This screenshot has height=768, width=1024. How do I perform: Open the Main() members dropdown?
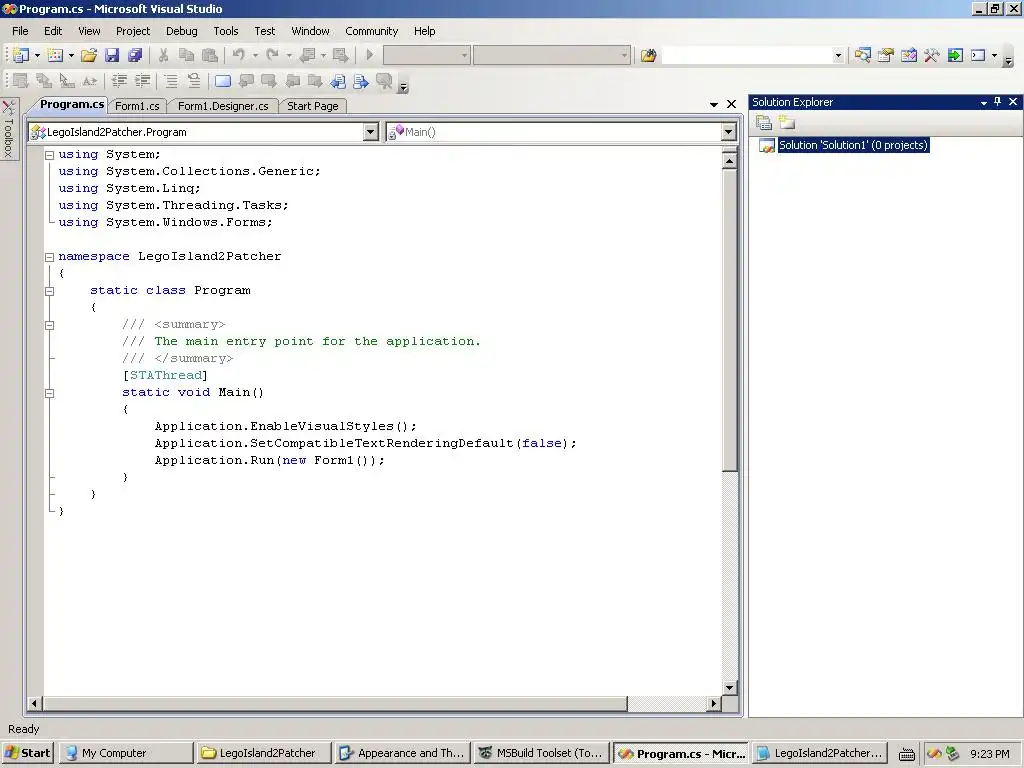[x=728, y=132]
